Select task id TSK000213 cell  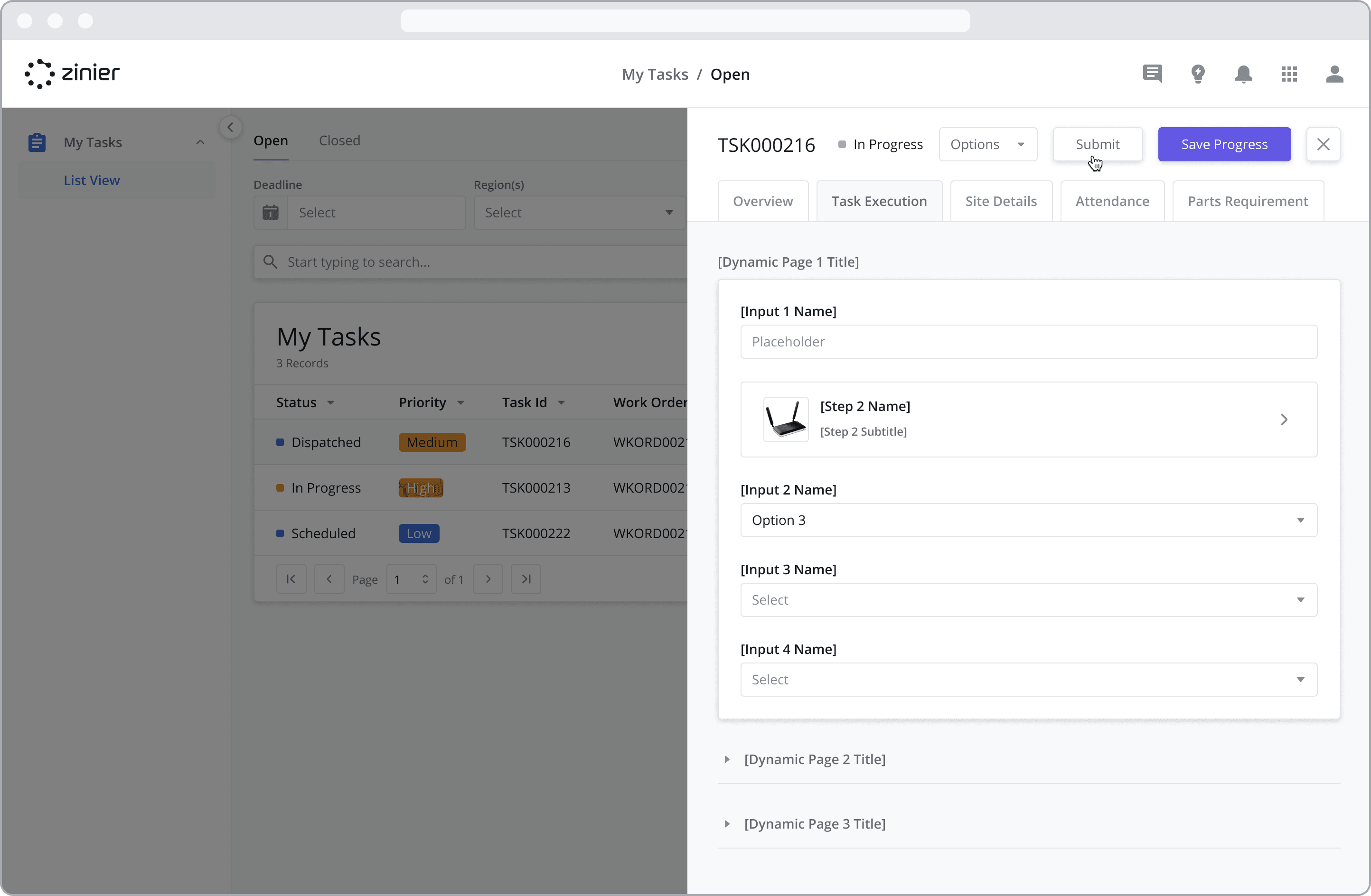point(536,488)
